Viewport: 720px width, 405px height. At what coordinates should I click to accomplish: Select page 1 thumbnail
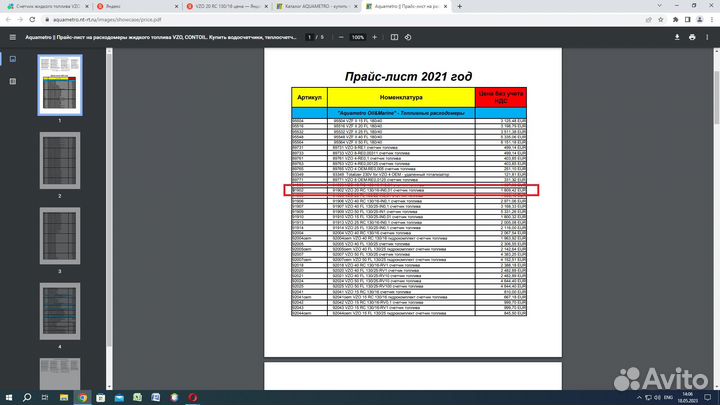[59, 84]
